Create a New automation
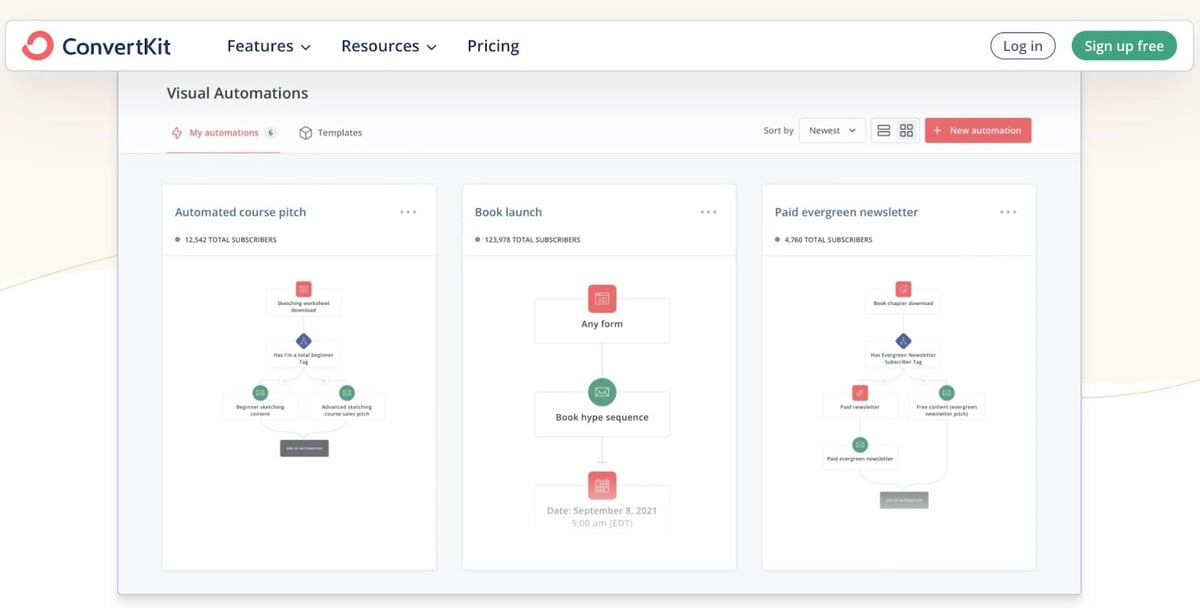Screen dimensions: 1200x608 pyautogui.click(x=977, y=130)
